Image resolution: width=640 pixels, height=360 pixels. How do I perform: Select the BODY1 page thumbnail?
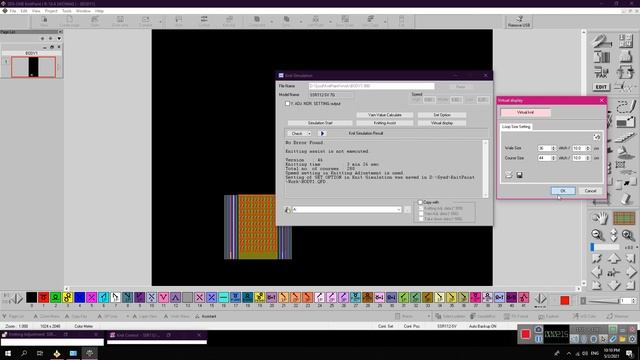[33, 67]
